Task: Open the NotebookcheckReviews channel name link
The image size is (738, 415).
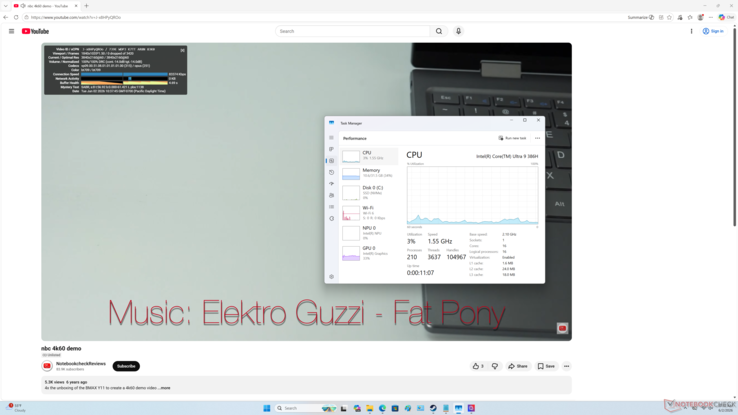Action: 80,364
